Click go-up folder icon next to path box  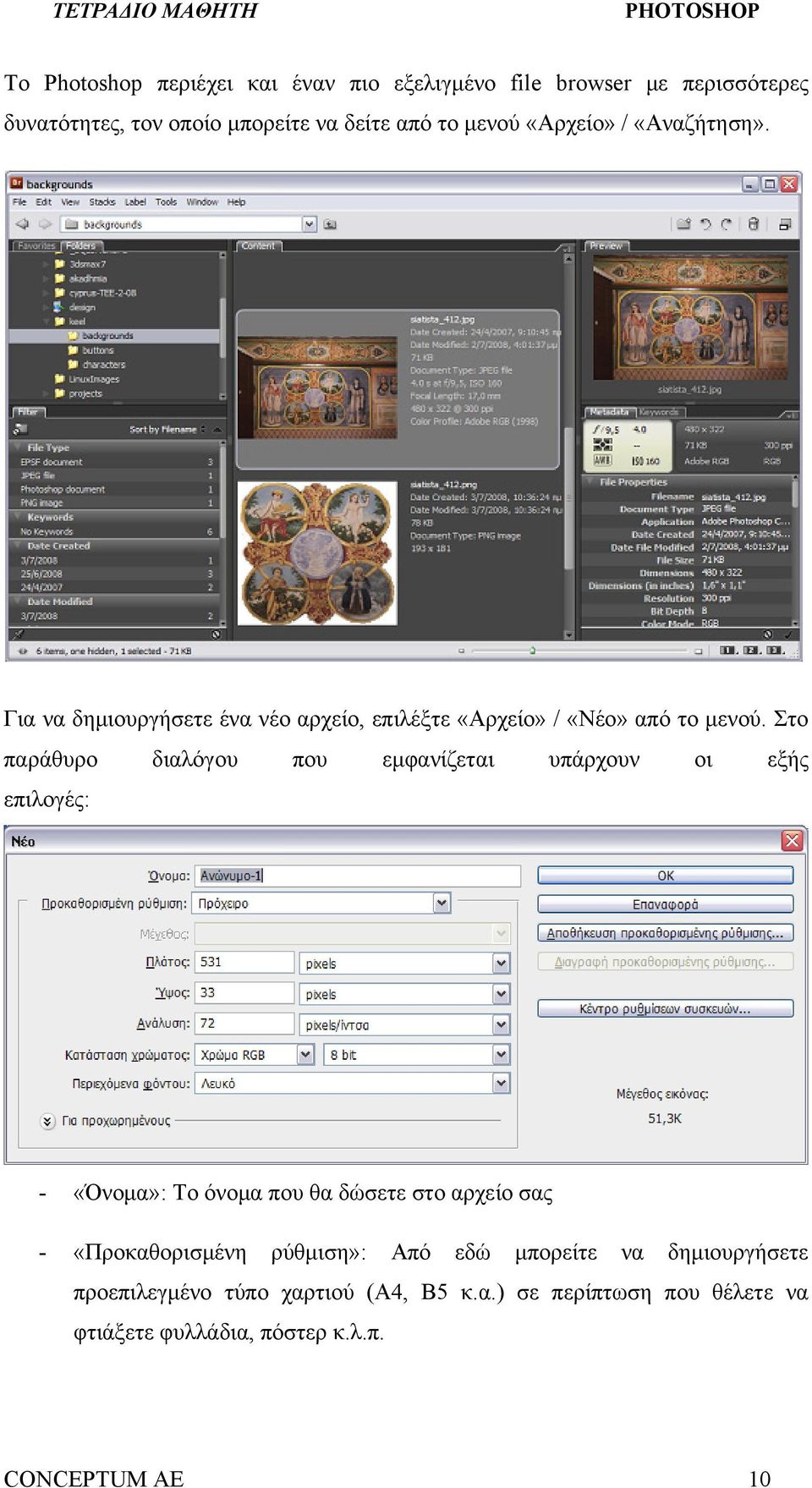click(330, 224)
